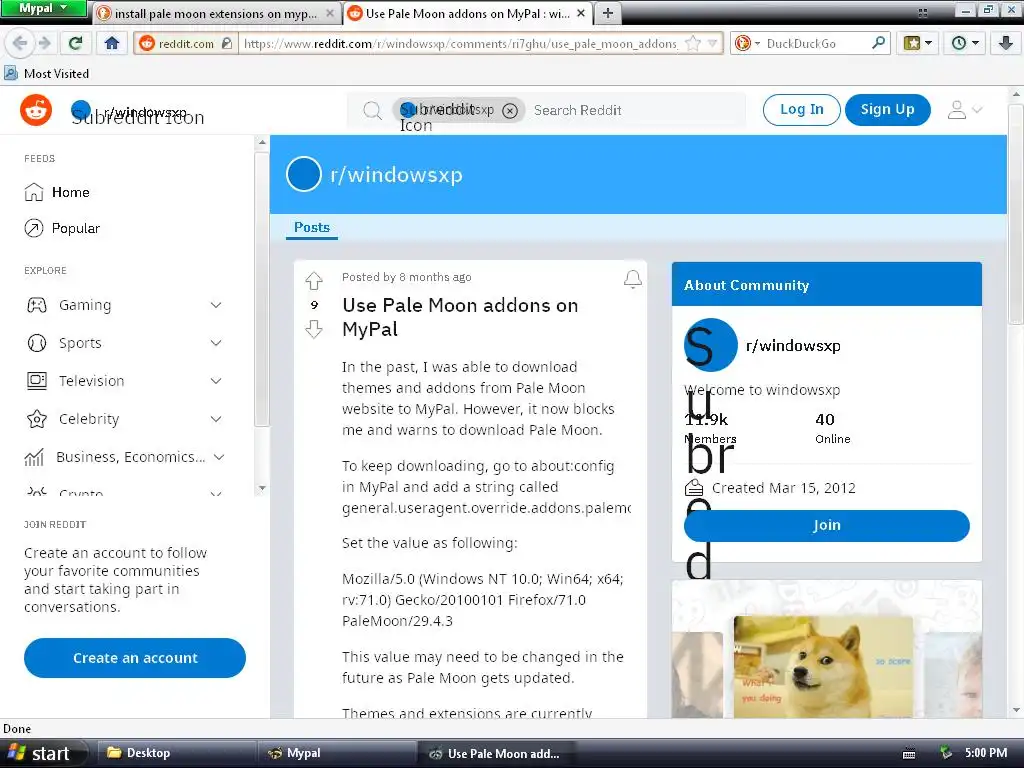Expand the Celebrity category
Image resolution: width=1024 pixels, height=768 pixels.
216,419
